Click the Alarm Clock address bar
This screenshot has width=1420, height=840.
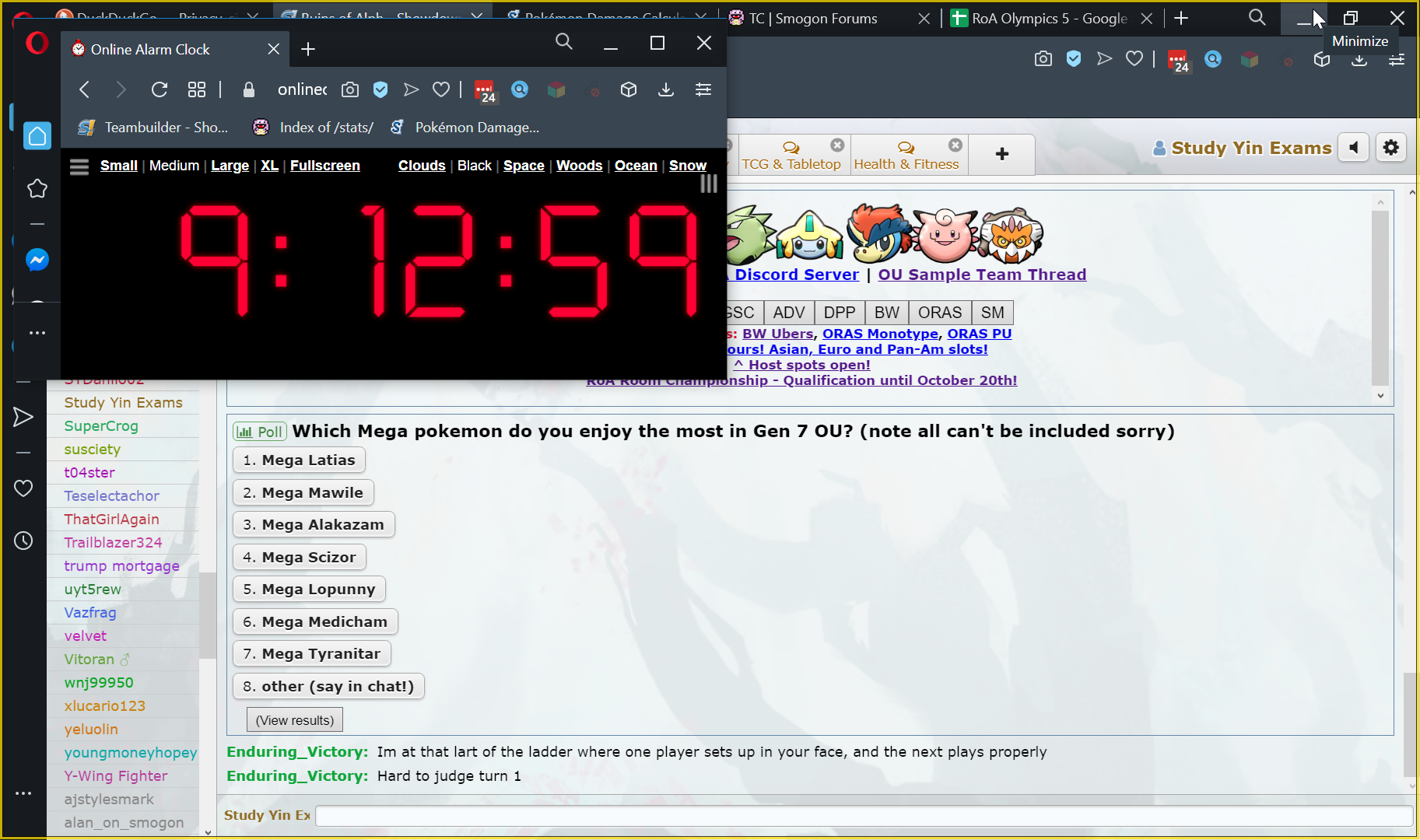302,89
